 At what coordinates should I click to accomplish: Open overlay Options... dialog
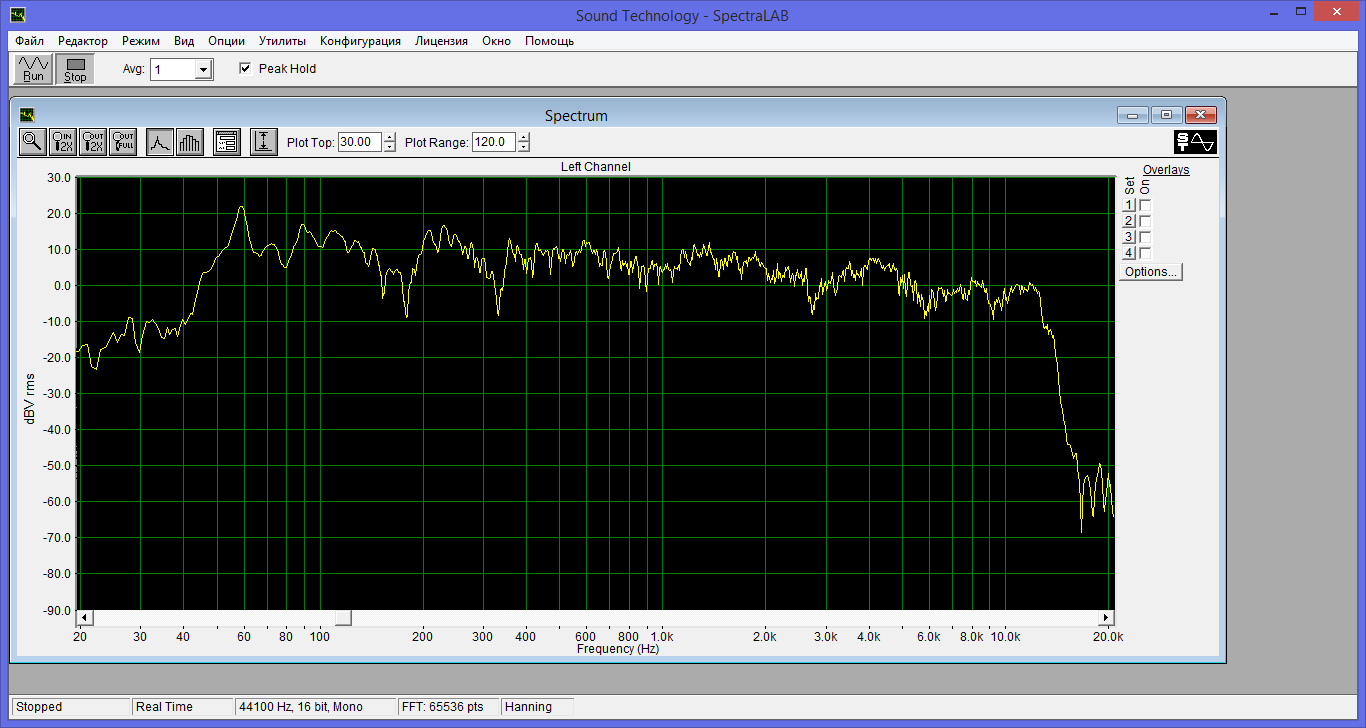click(x=1150, y=272)
